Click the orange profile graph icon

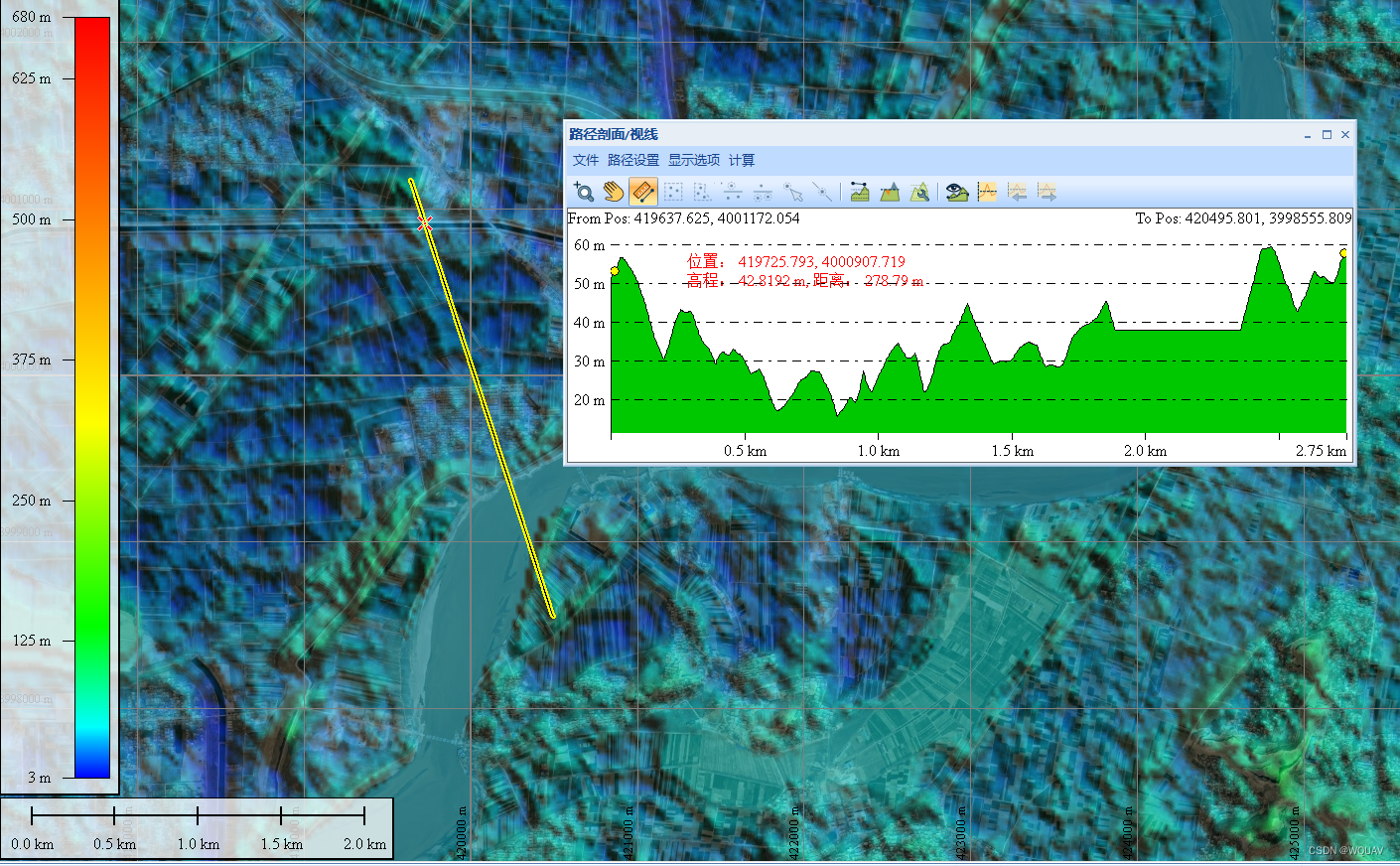[987, 192]
